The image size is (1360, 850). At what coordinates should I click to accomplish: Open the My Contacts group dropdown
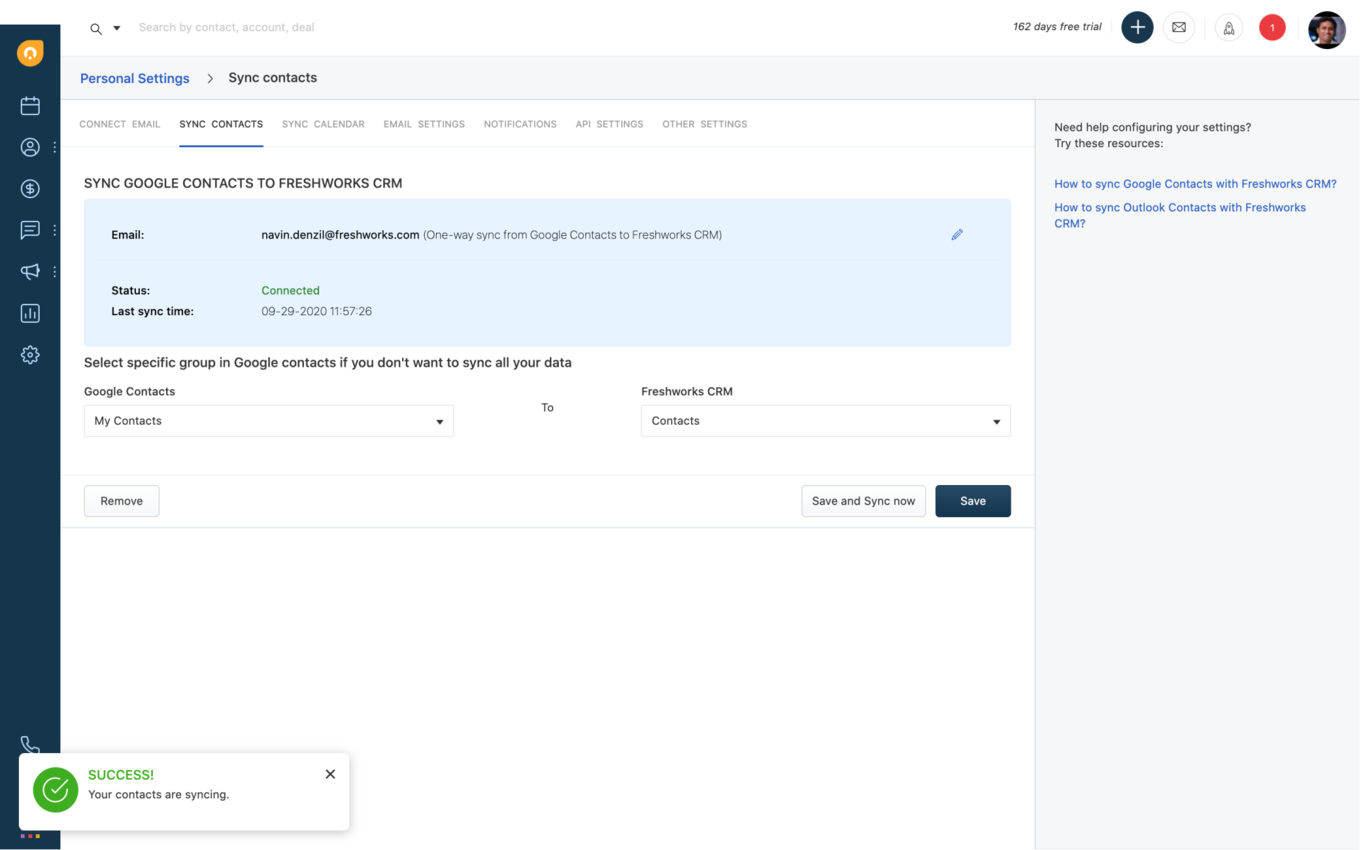pos(268,420)
